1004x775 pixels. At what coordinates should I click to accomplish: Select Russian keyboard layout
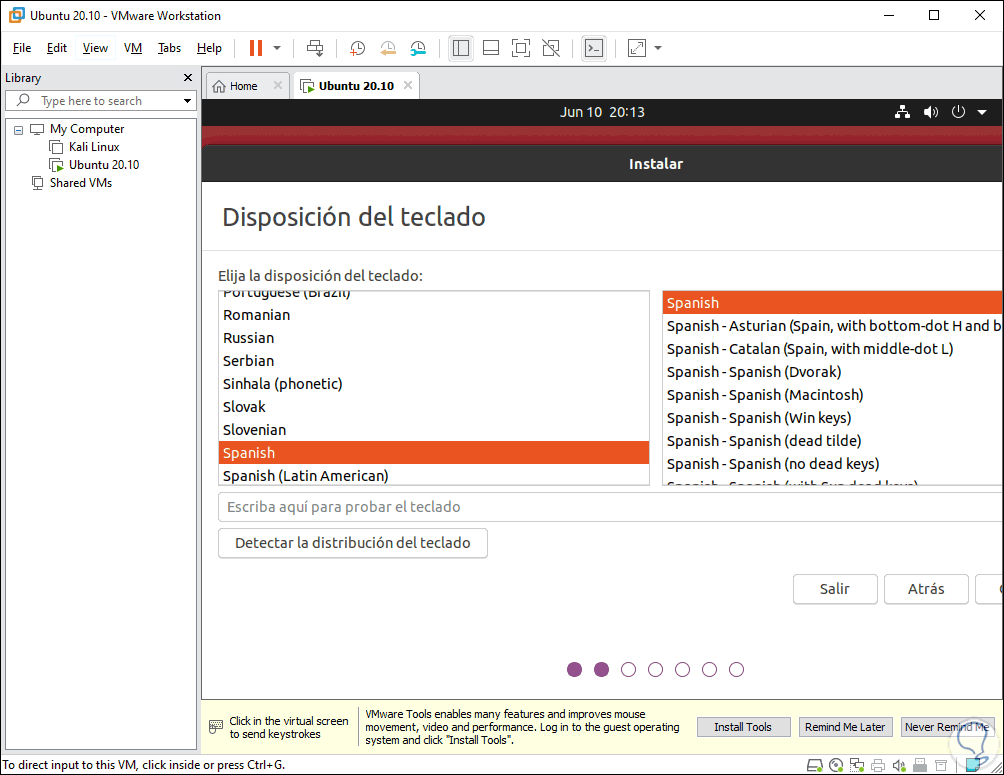(433, 338)
